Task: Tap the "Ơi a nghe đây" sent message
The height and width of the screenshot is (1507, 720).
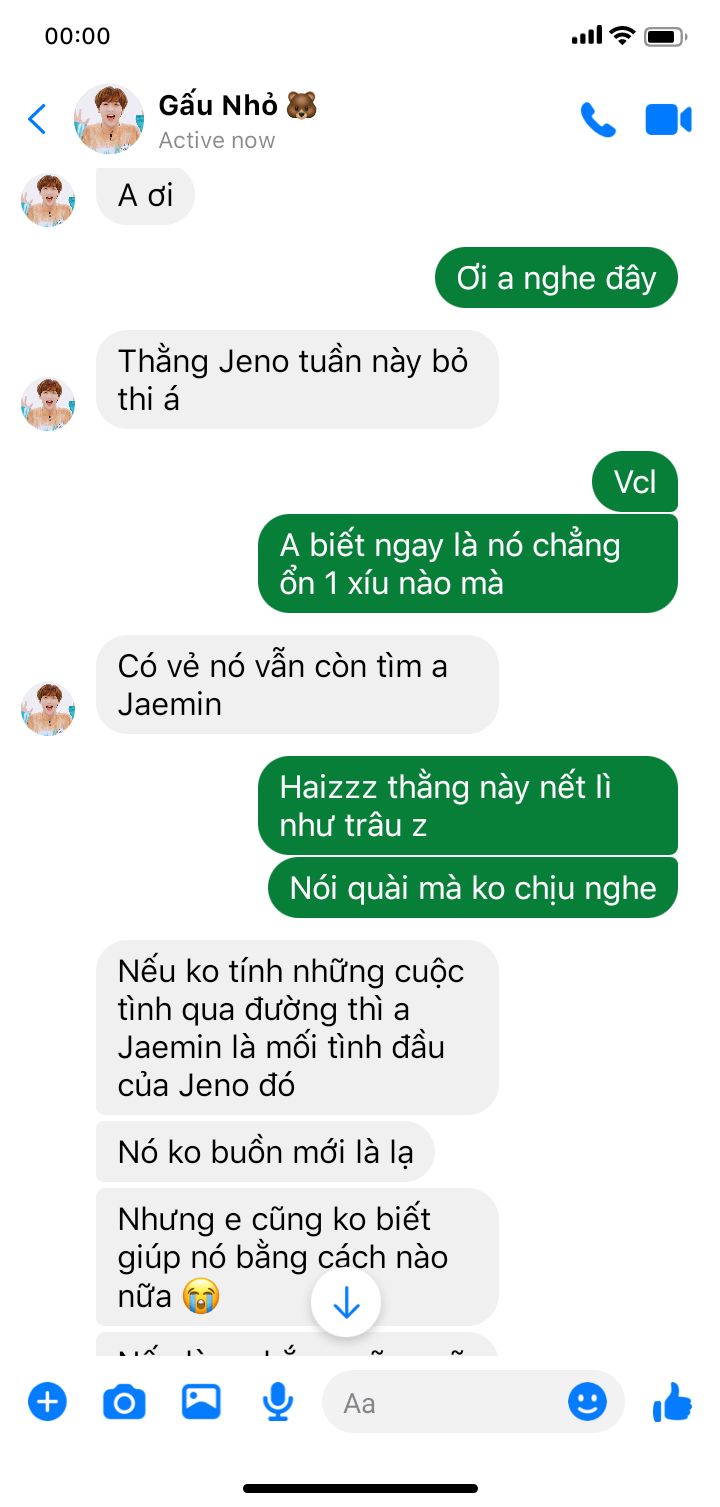Action: 556,278
